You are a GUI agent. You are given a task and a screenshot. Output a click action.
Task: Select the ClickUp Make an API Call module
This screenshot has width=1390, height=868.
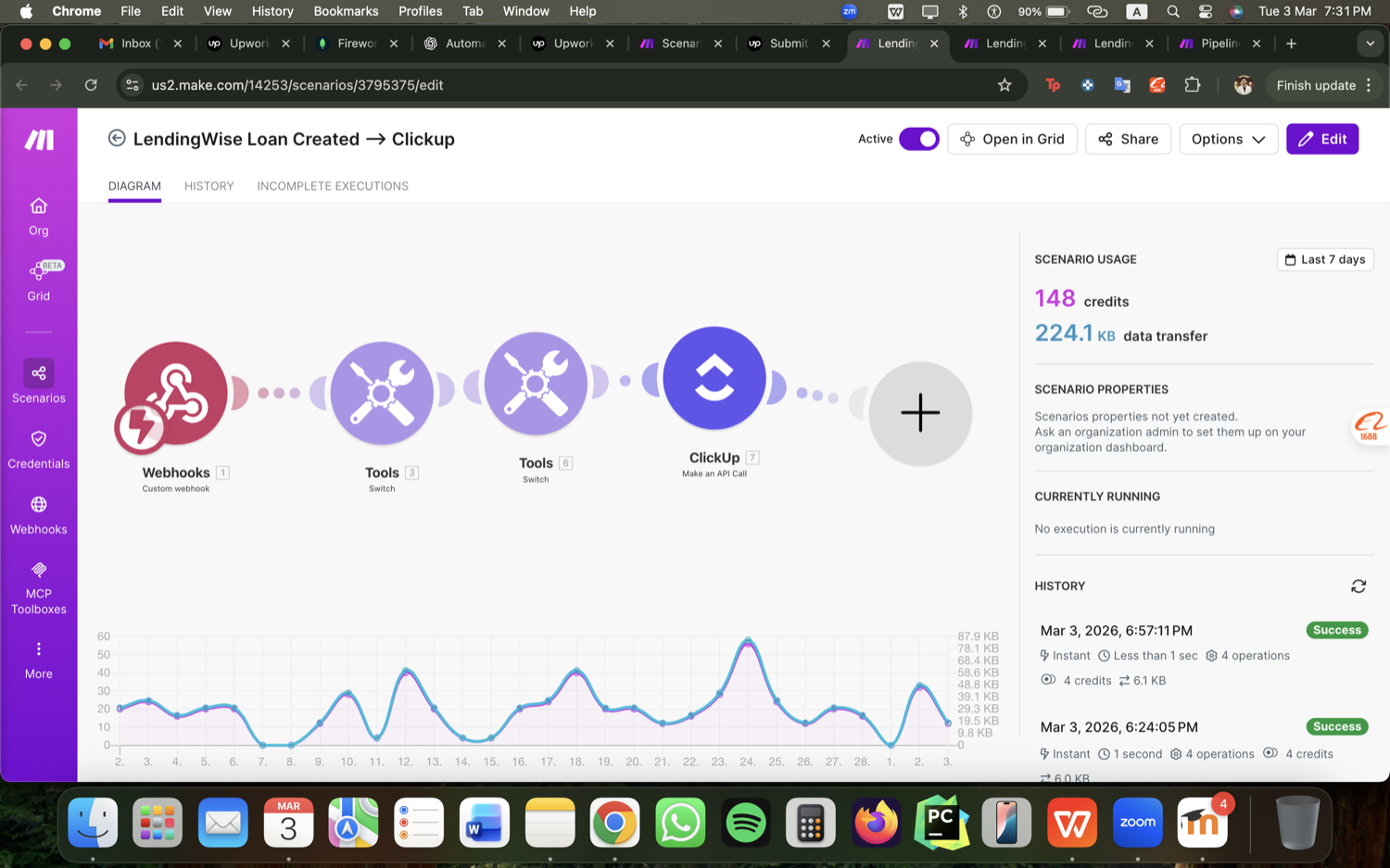[x=714, y=378]
